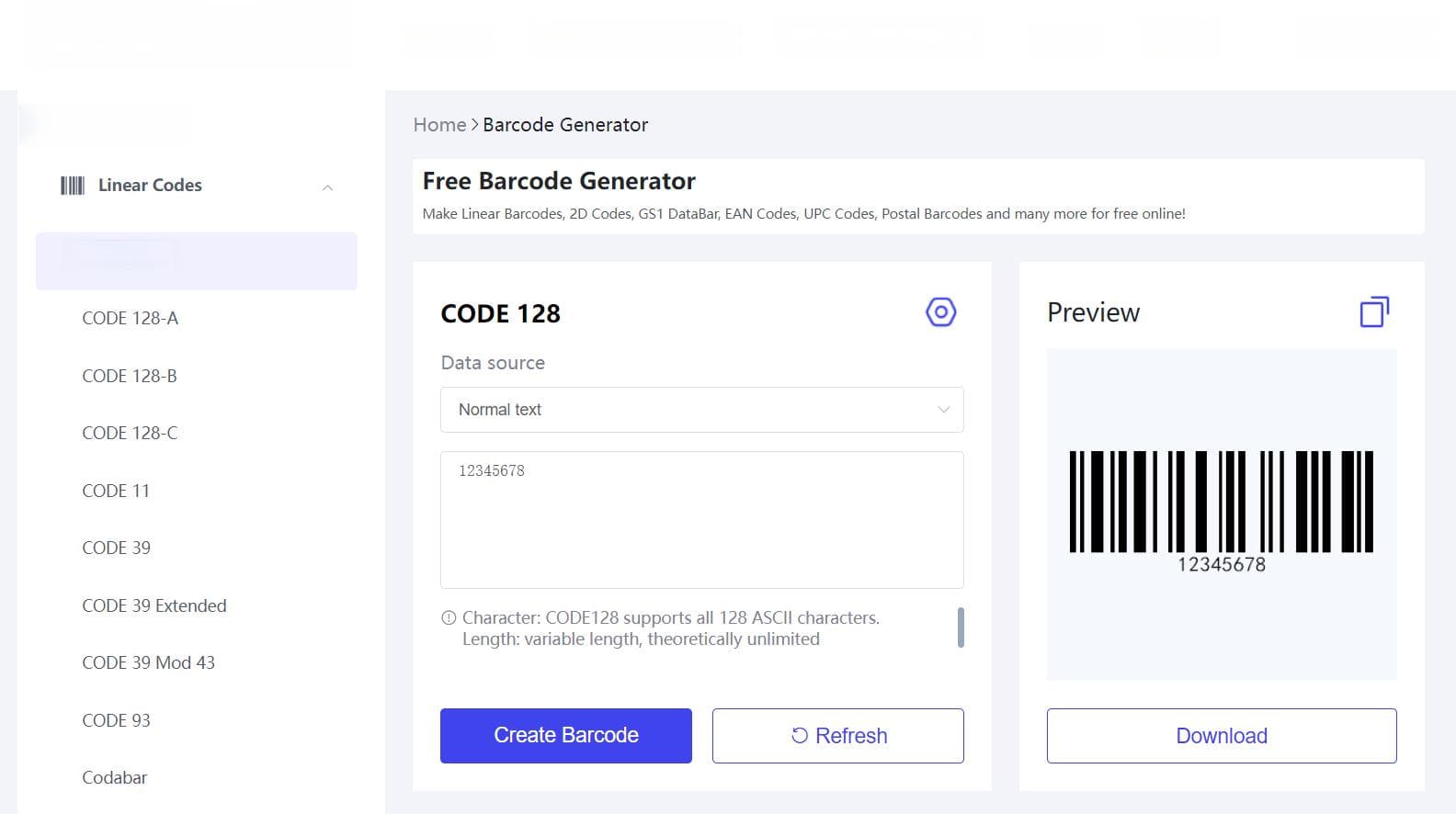Click the hint text scrollbar handle
Screen dimensions: 1456x814
coord(961,627)
